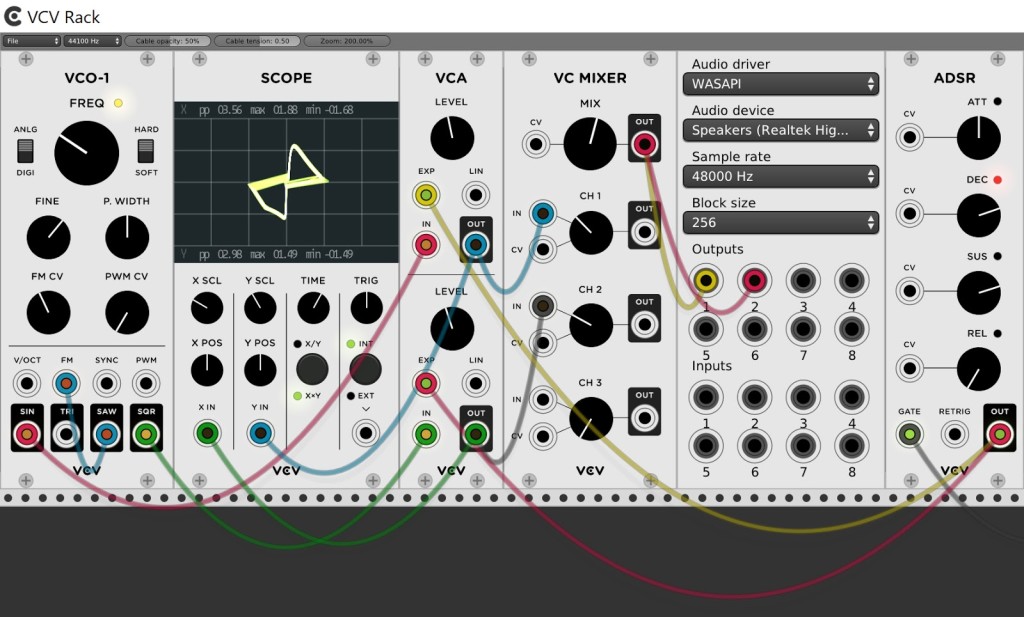Open the 44100 Hz engine rate menu

pos(92,41)
